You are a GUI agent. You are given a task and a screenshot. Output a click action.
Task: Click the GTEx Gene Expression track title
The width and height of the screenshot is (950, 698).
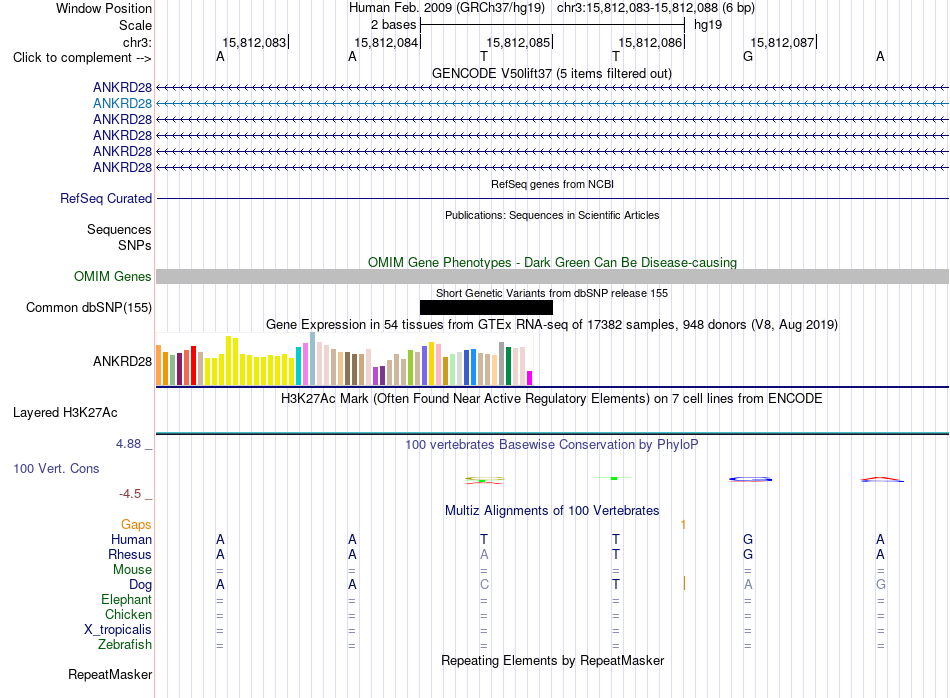pyautogui.click(x=552, y=325)
